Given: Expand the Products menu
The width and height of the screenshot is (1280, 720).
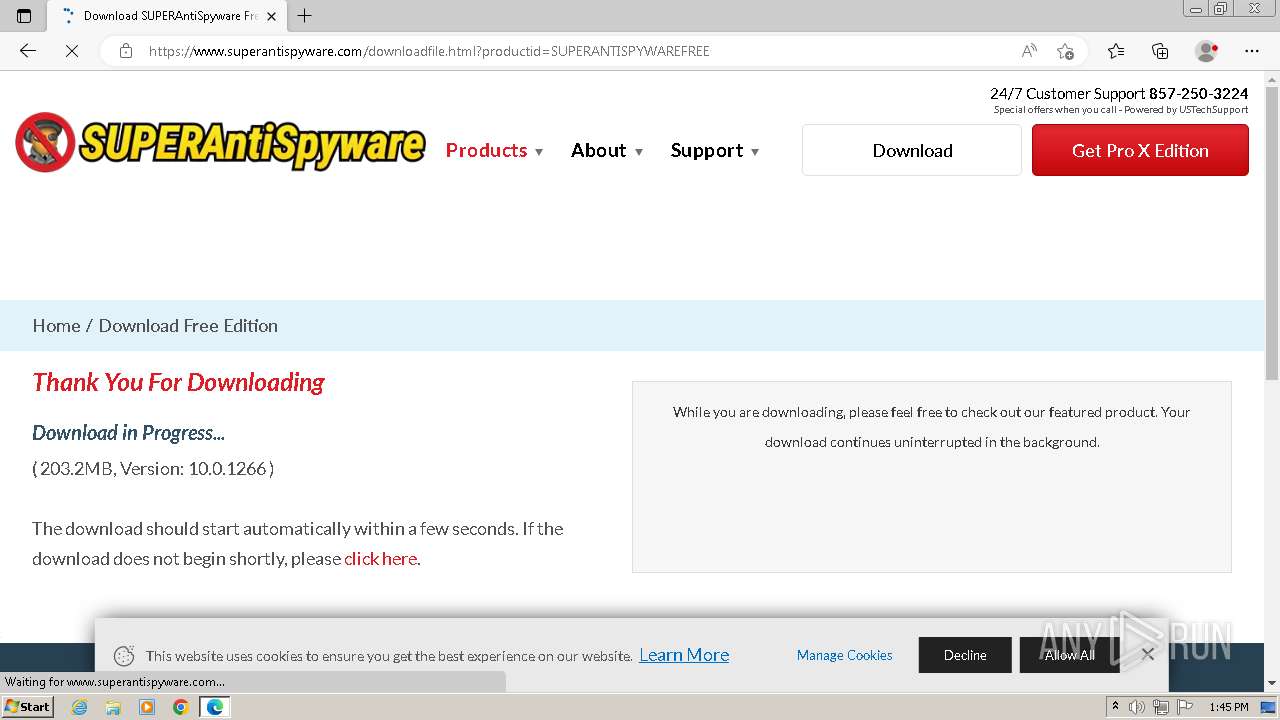Looking at the screenshot, I should (494, 150).
